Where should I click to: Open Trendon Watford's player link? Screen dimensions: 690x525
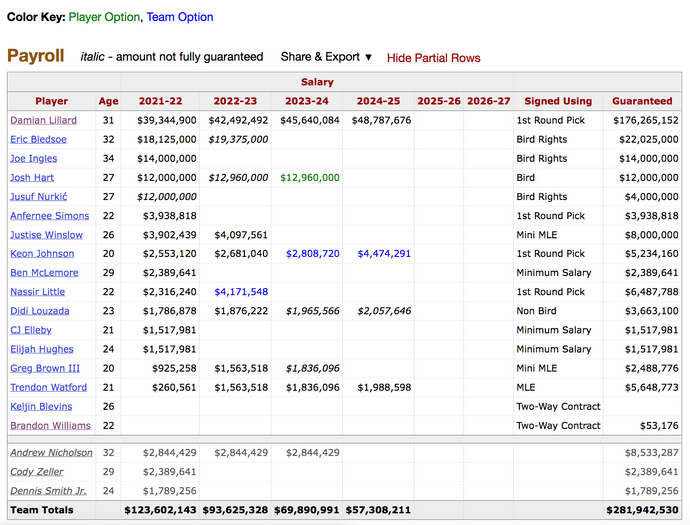point(48,387)
